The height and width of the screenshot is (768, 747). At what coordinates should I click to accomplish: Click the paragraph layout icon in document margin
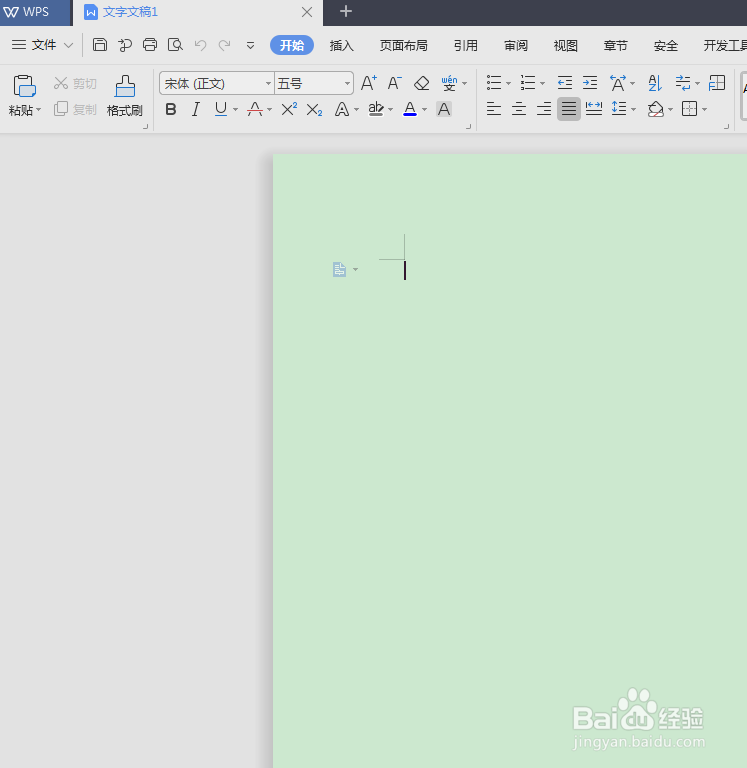click(x=339, y=269)
